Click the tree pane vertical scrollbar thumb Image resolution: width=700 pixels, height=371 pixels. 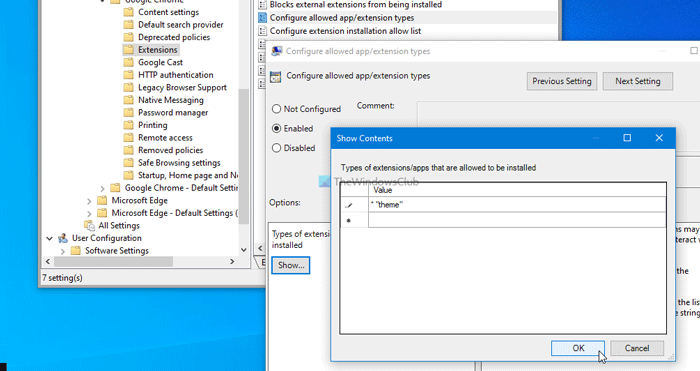[x=244, y=156]
